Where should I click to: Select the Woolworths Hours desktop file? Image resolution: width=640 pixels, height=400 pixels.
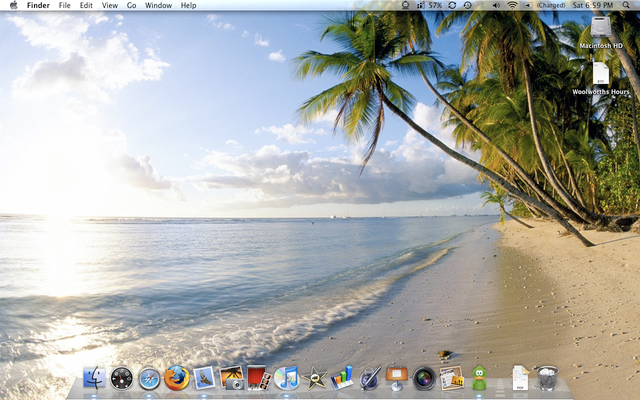[600, 73]
